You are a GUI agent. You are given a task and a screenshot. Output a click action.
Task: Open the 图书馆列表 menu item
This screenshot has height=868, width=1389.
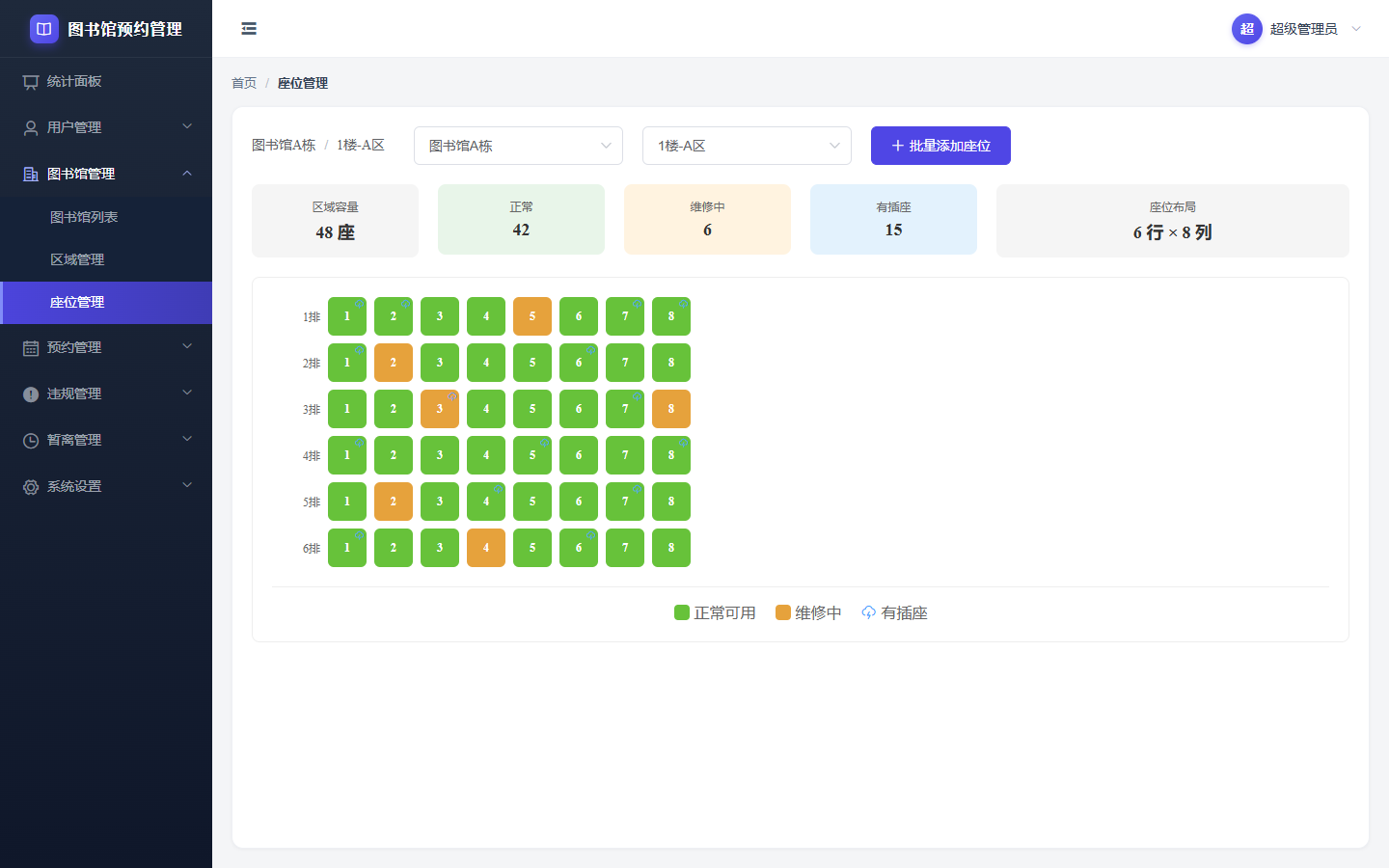point(106,217)
